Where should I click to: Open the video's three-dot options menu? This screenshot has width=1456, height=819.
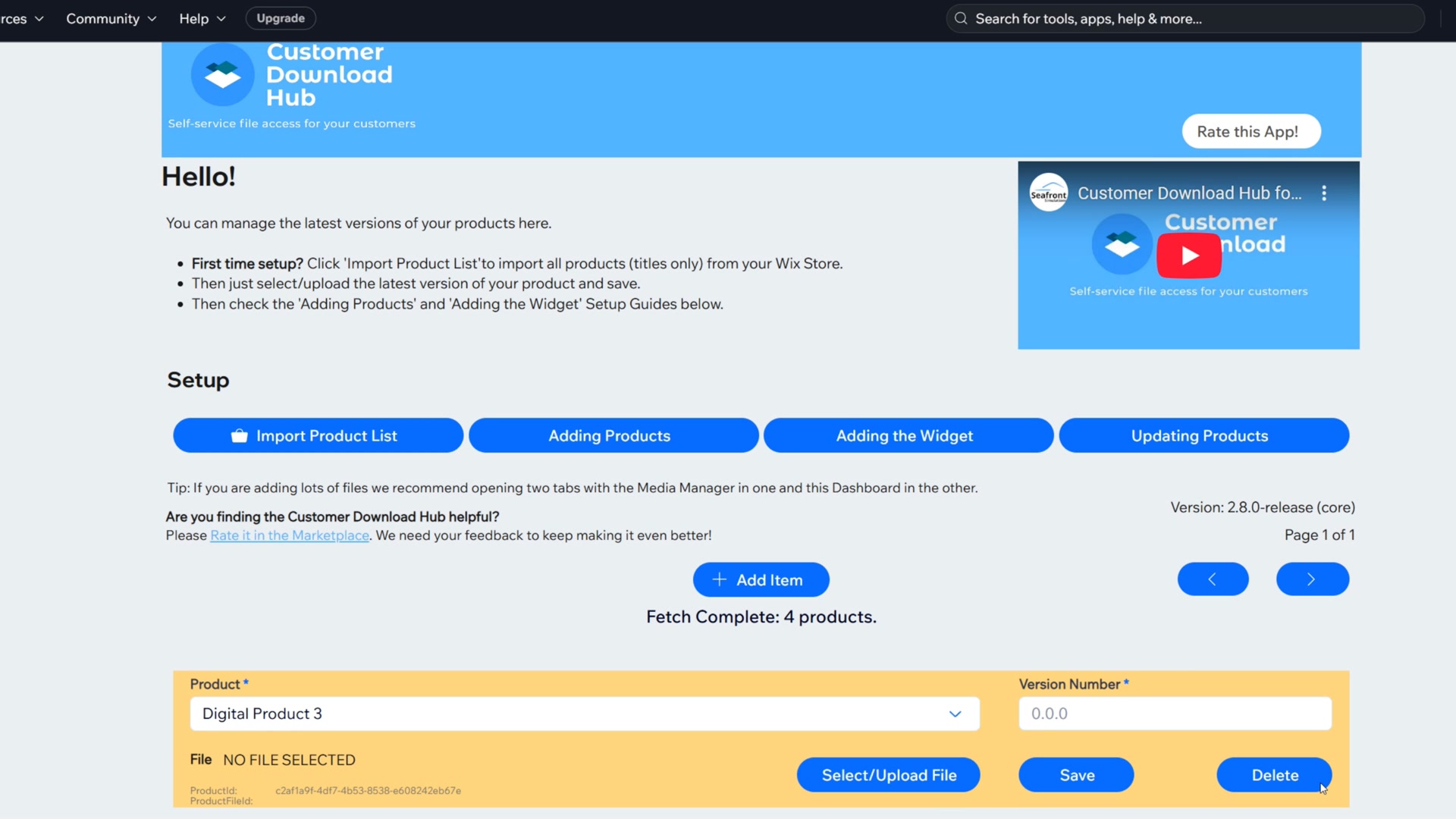(x=1324, y=193)
